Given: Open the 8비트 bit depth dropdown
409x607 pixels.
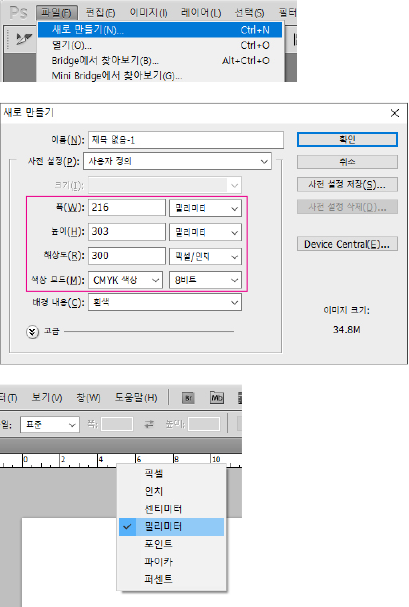Looking at the screenshot, I should pyautogui.click(x=205, y=280).
